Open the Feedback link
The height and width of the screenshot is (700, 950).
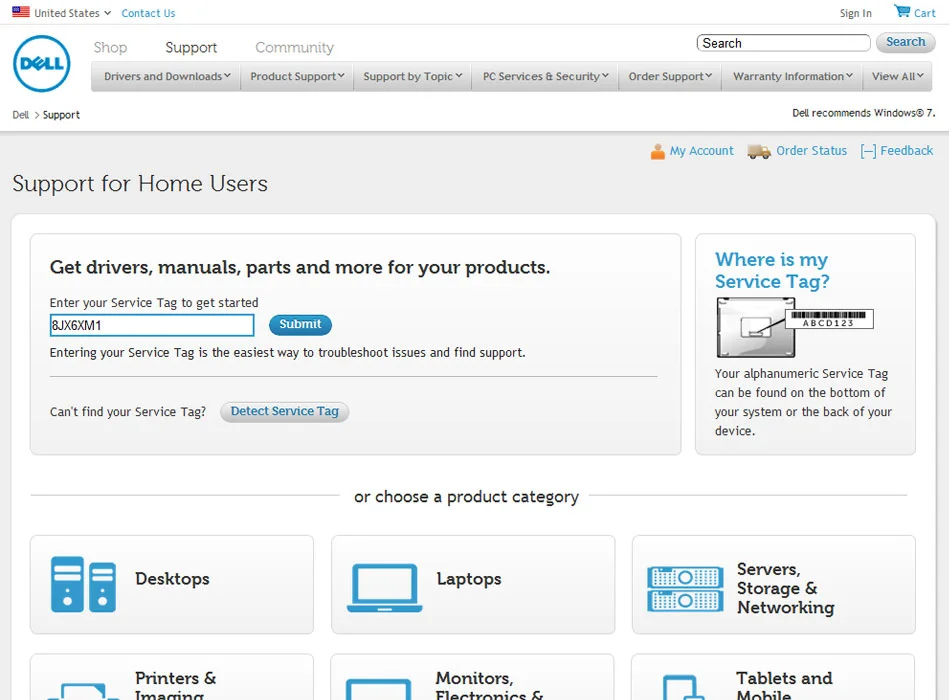pos(906,151)
